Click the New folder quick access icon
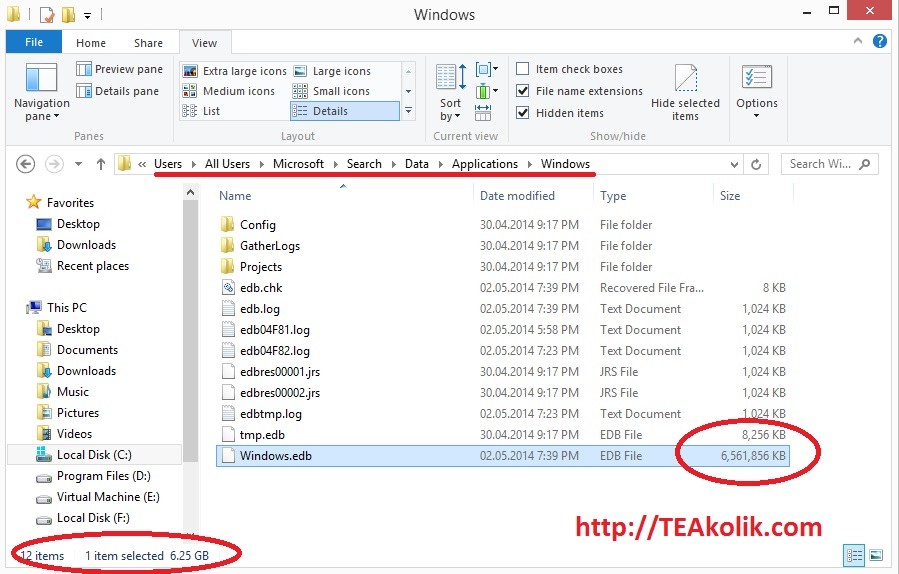 click(x=68, y=14)
